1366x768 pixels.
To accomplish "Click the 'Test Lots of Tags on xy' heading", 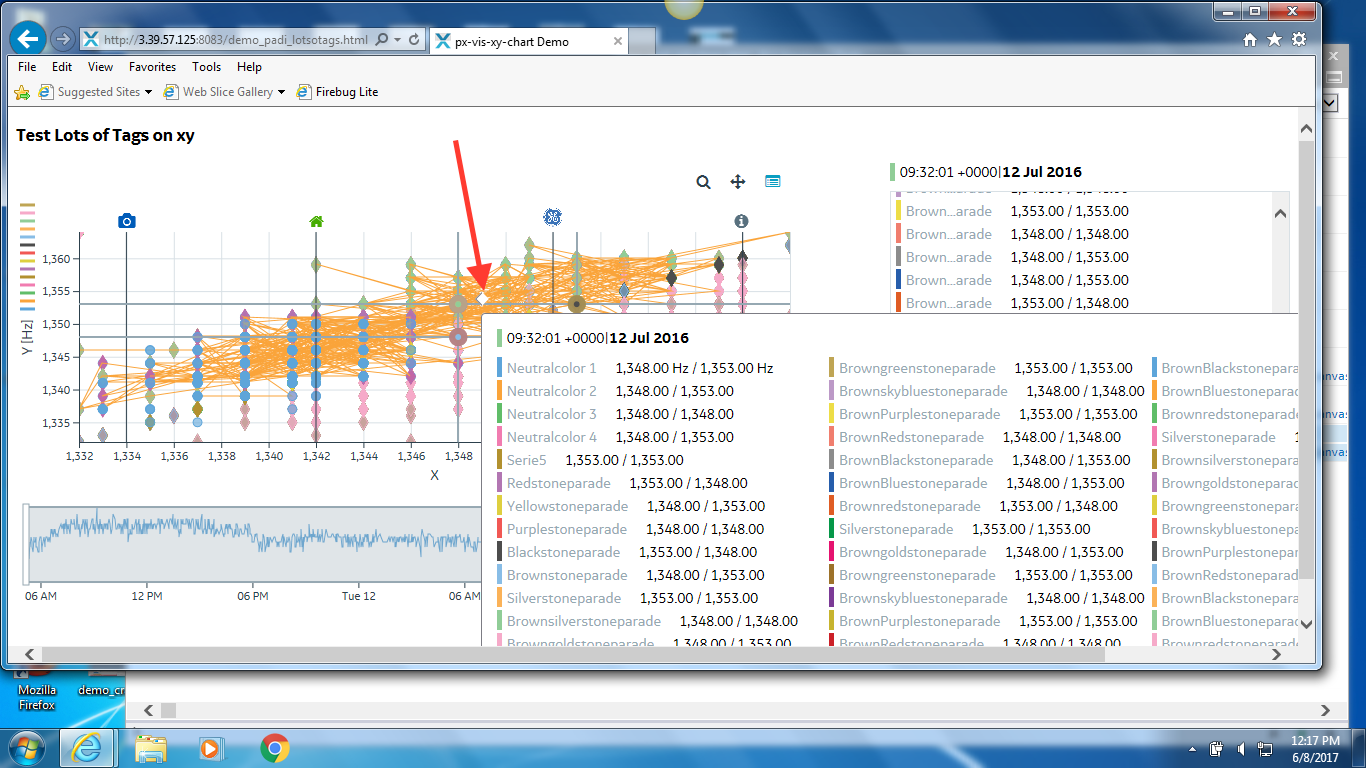I will (105, 135).
